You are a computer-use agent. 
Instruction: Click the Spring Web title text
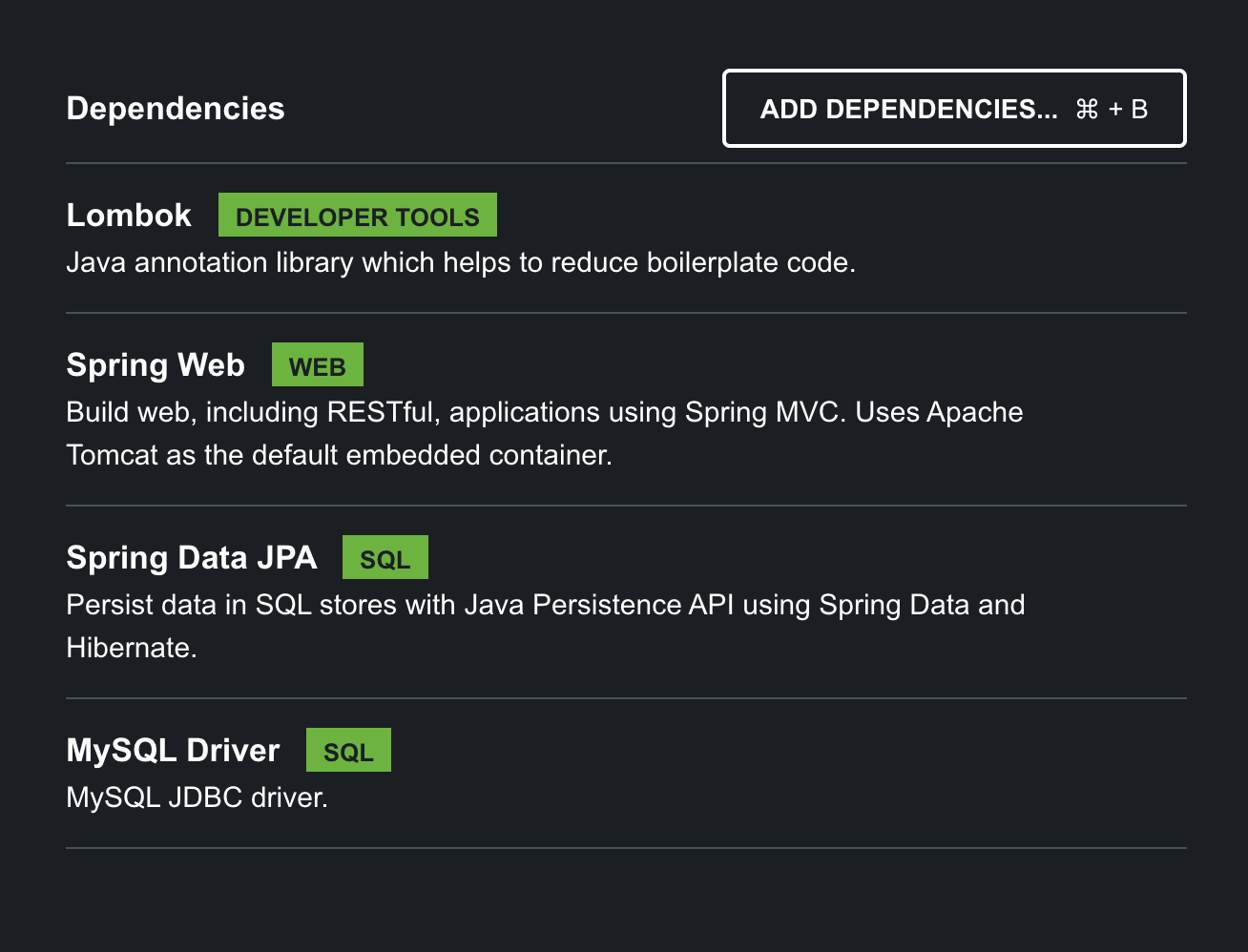(x=156, y=364)
